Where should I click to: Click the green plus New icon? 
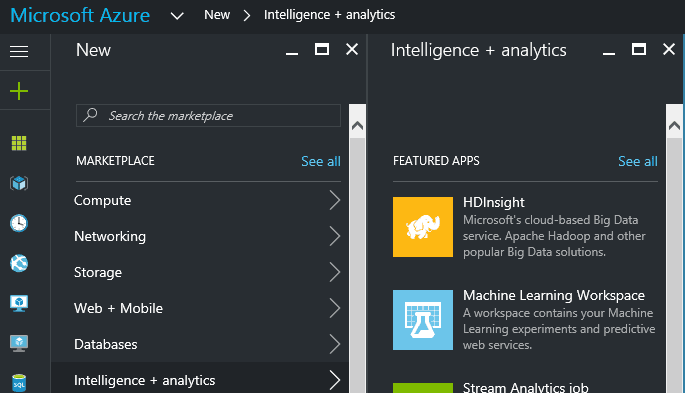click(x=19, y=91)
